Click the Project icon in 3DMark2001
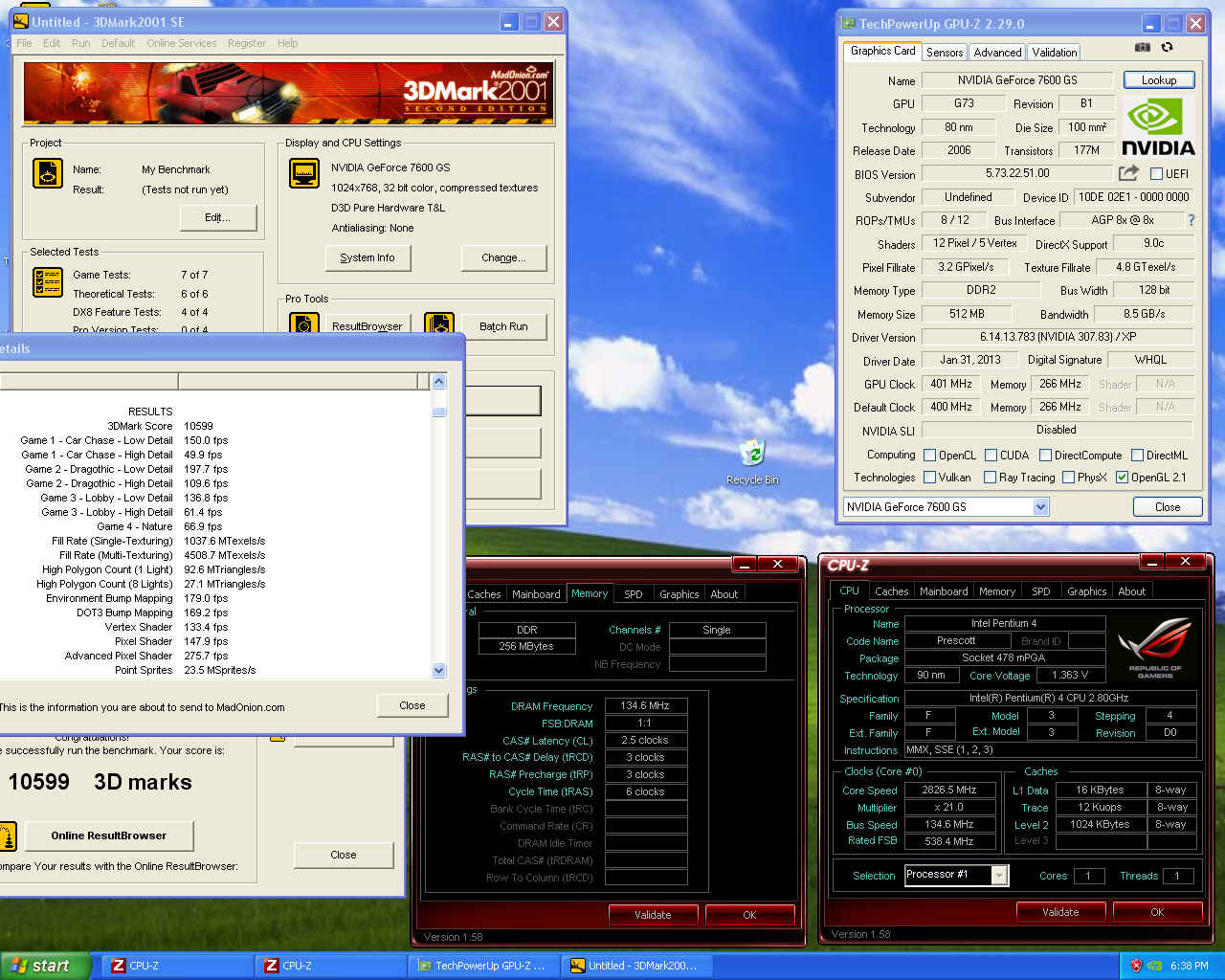 (x=48, y=173)
